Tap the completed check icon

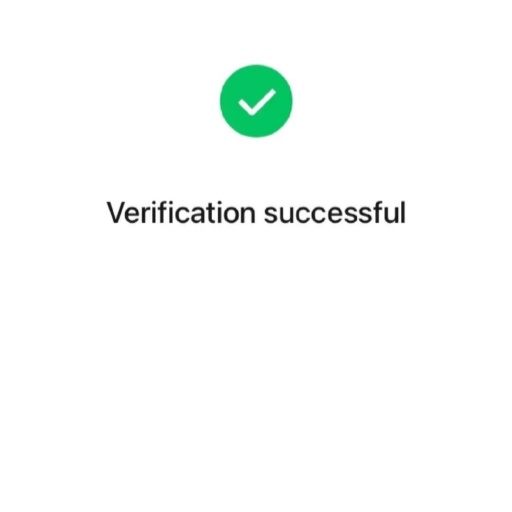click(x=256, y=101)
